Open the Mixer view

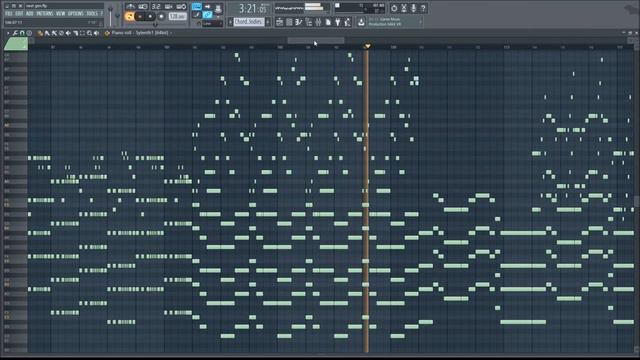[x=318, y=22]
